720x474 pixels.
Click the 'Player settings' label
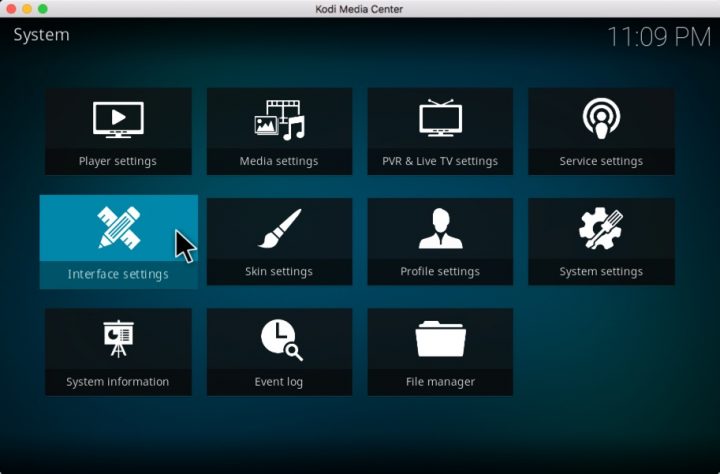pyautogui.click(x=118, y=162)
